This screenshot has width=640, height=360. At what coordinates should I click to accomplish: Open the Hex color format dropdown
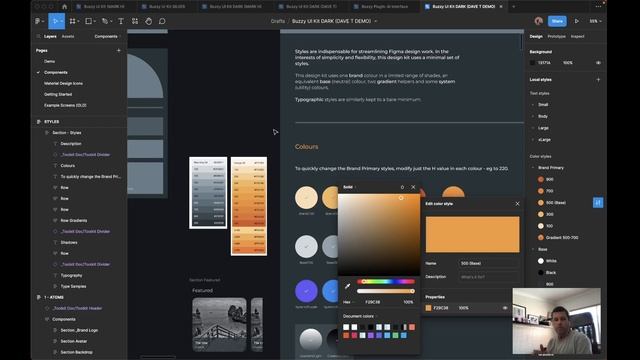coord(348,302)
